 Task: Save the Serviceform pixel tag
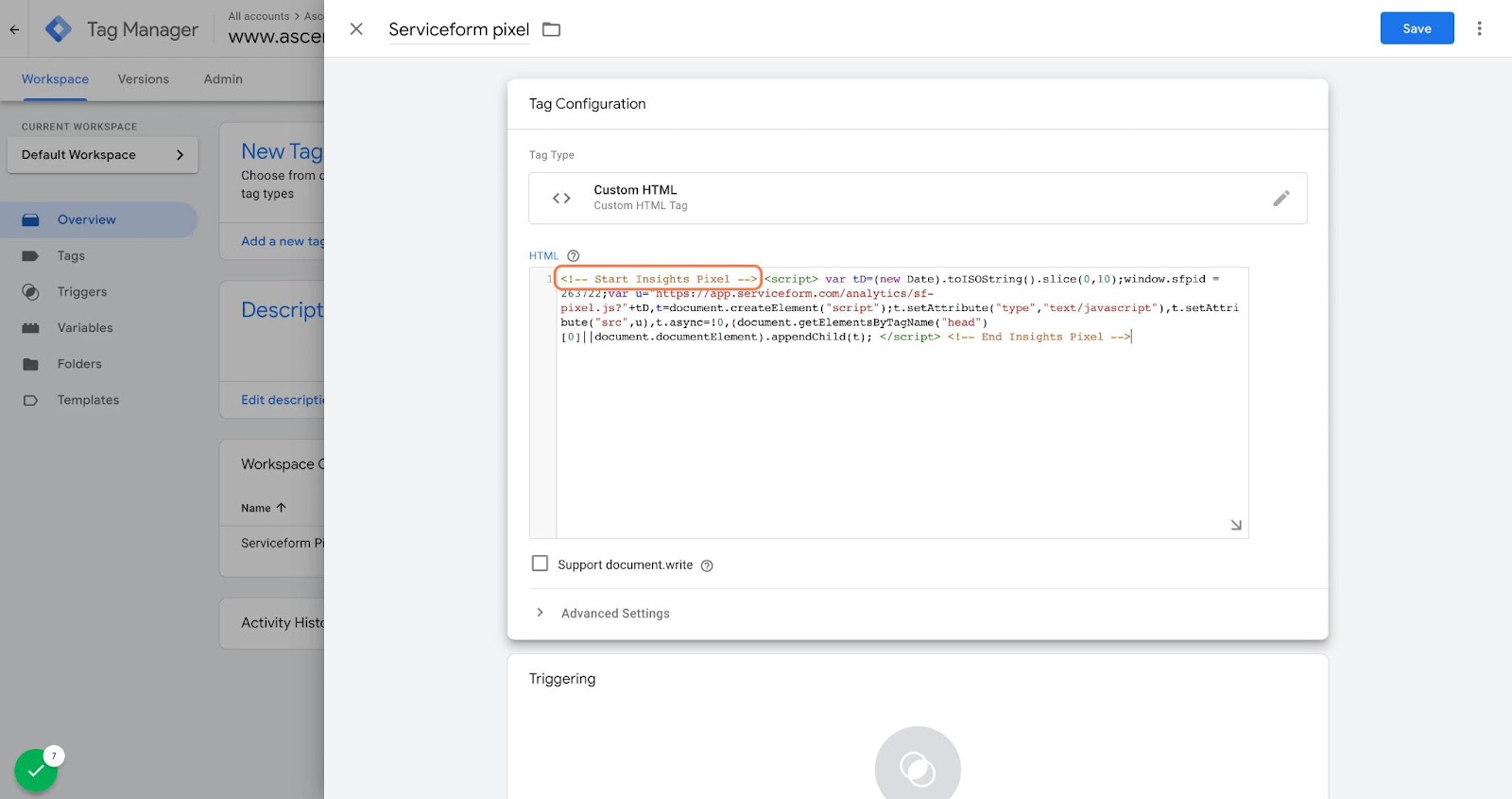(1417, 28)
